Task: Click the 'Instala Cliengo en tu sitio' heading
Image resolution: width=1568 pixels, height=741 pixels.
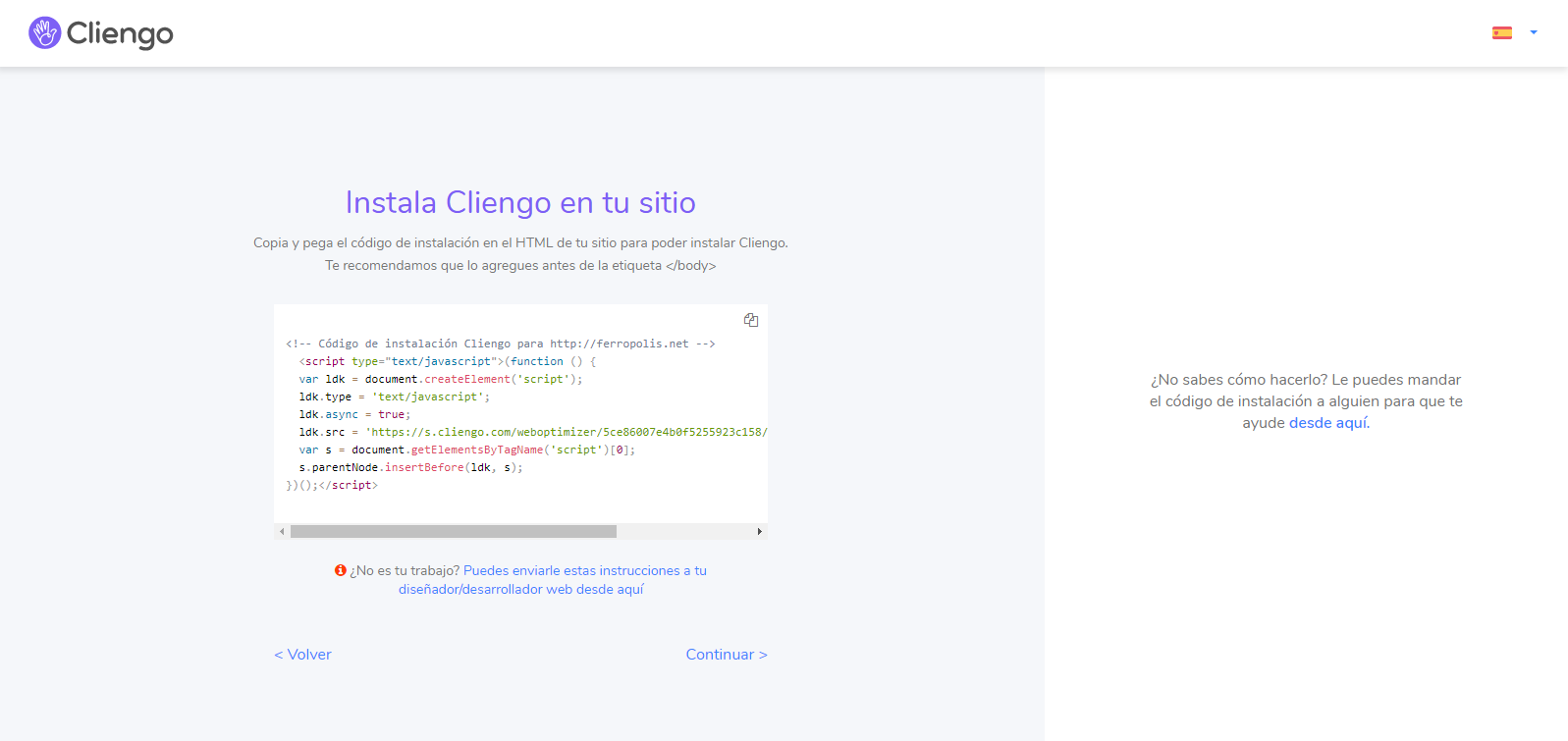Action: [x=520, y=202]
